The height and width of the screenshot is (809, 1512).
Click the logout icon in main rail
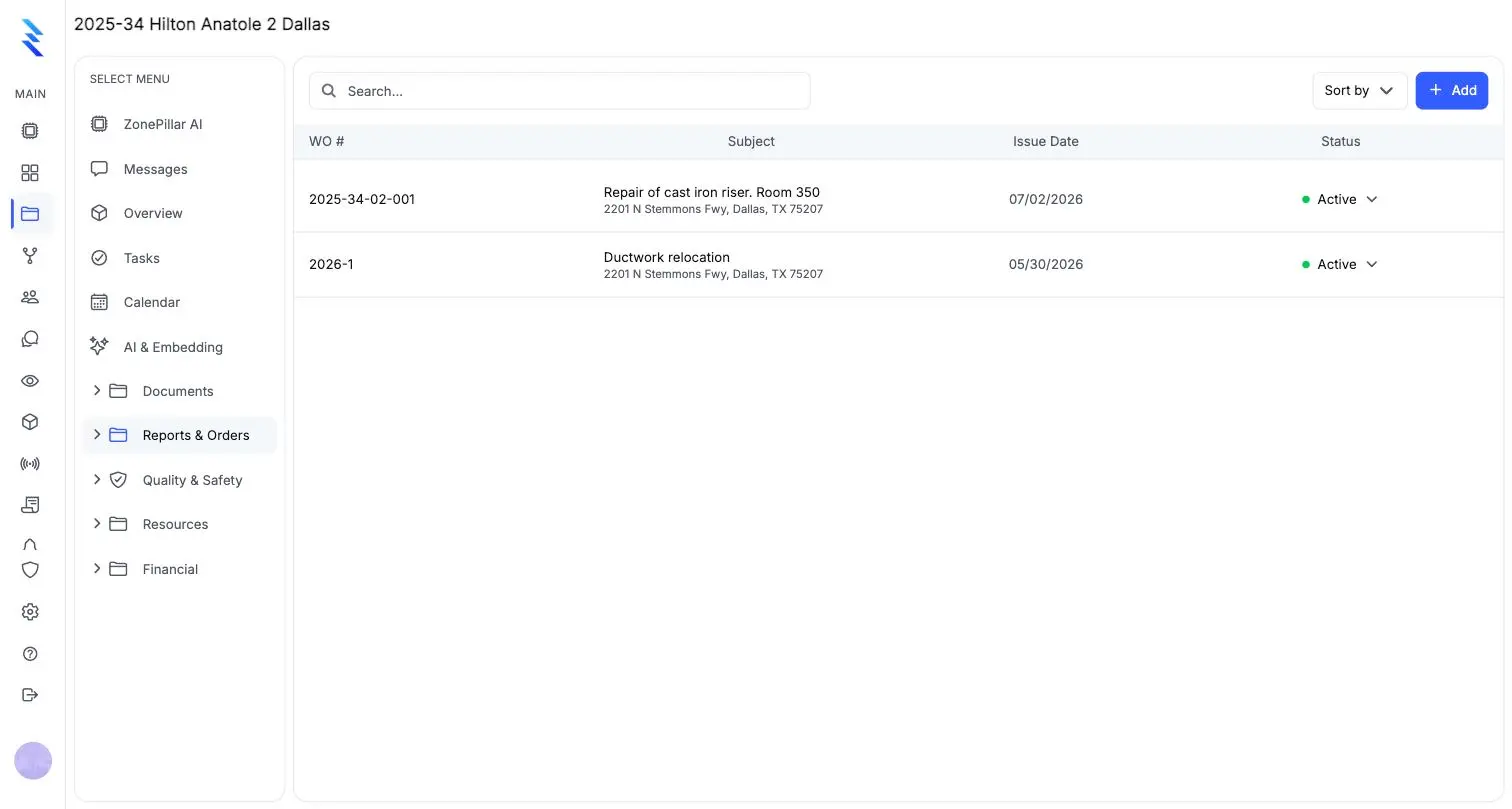[30, 695]
